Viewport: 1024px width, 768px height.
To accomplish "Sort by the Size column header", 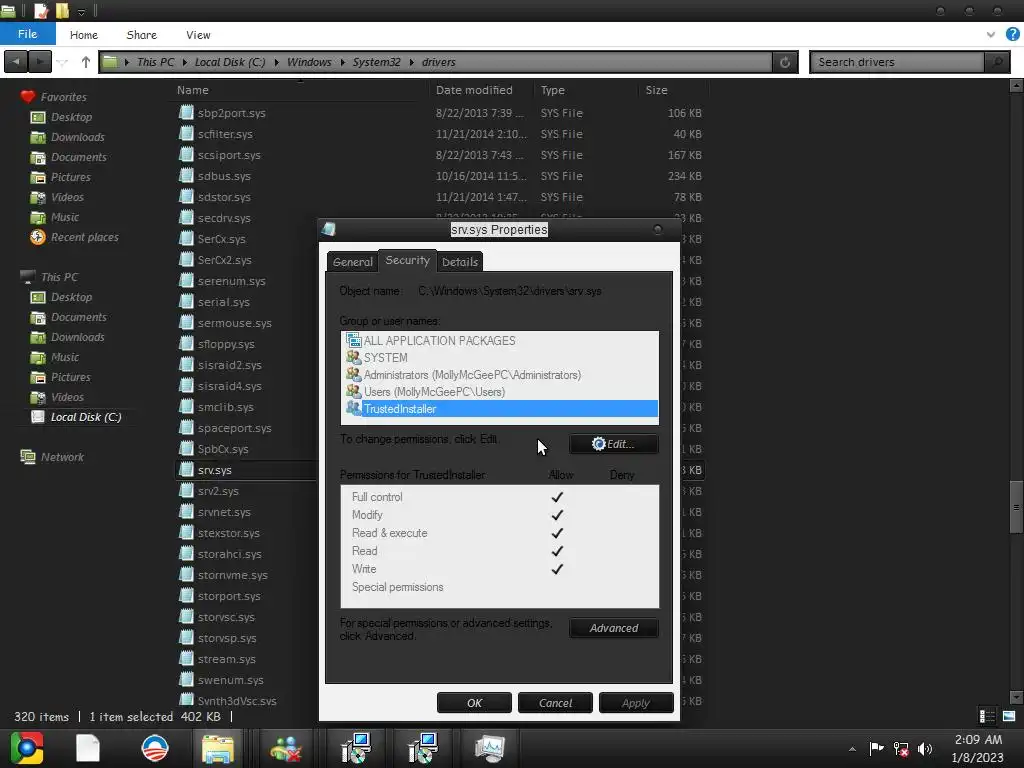I will (656, 90).
